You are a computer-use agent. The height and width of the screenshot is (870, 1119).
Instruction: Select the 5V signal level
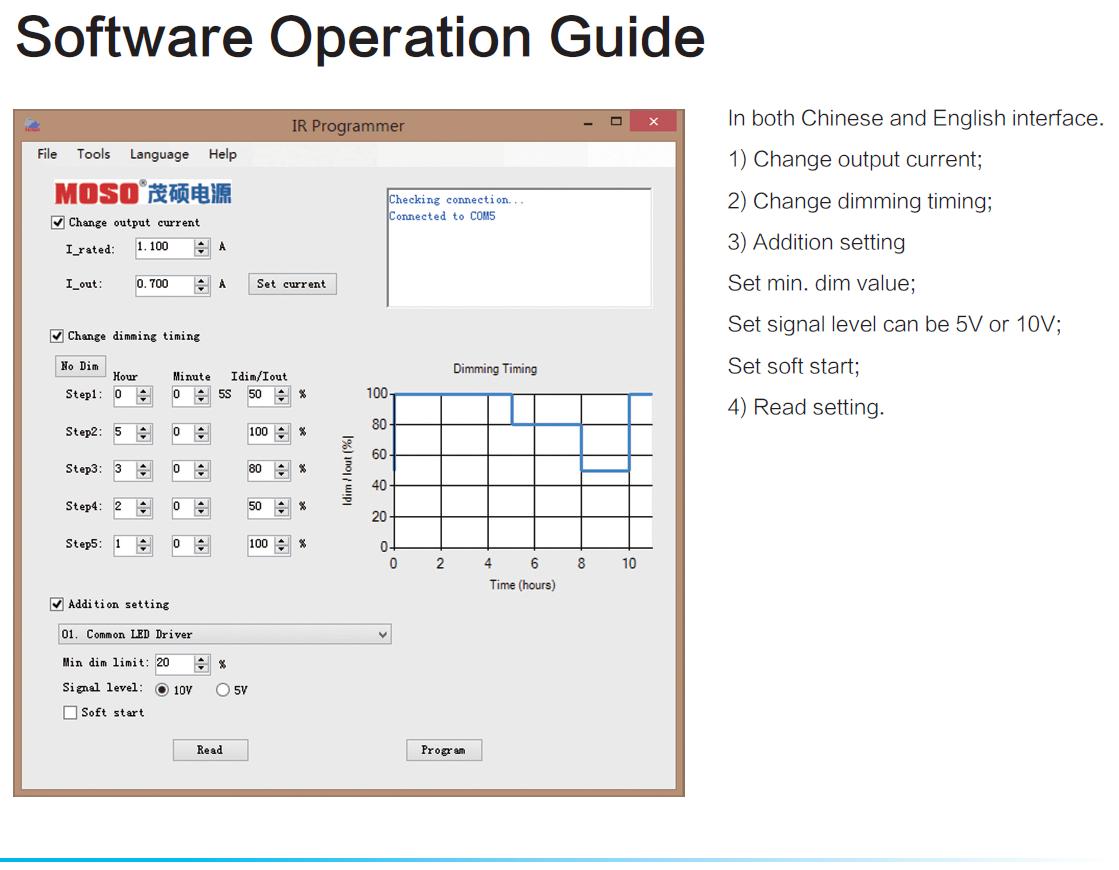click(223, 690)
